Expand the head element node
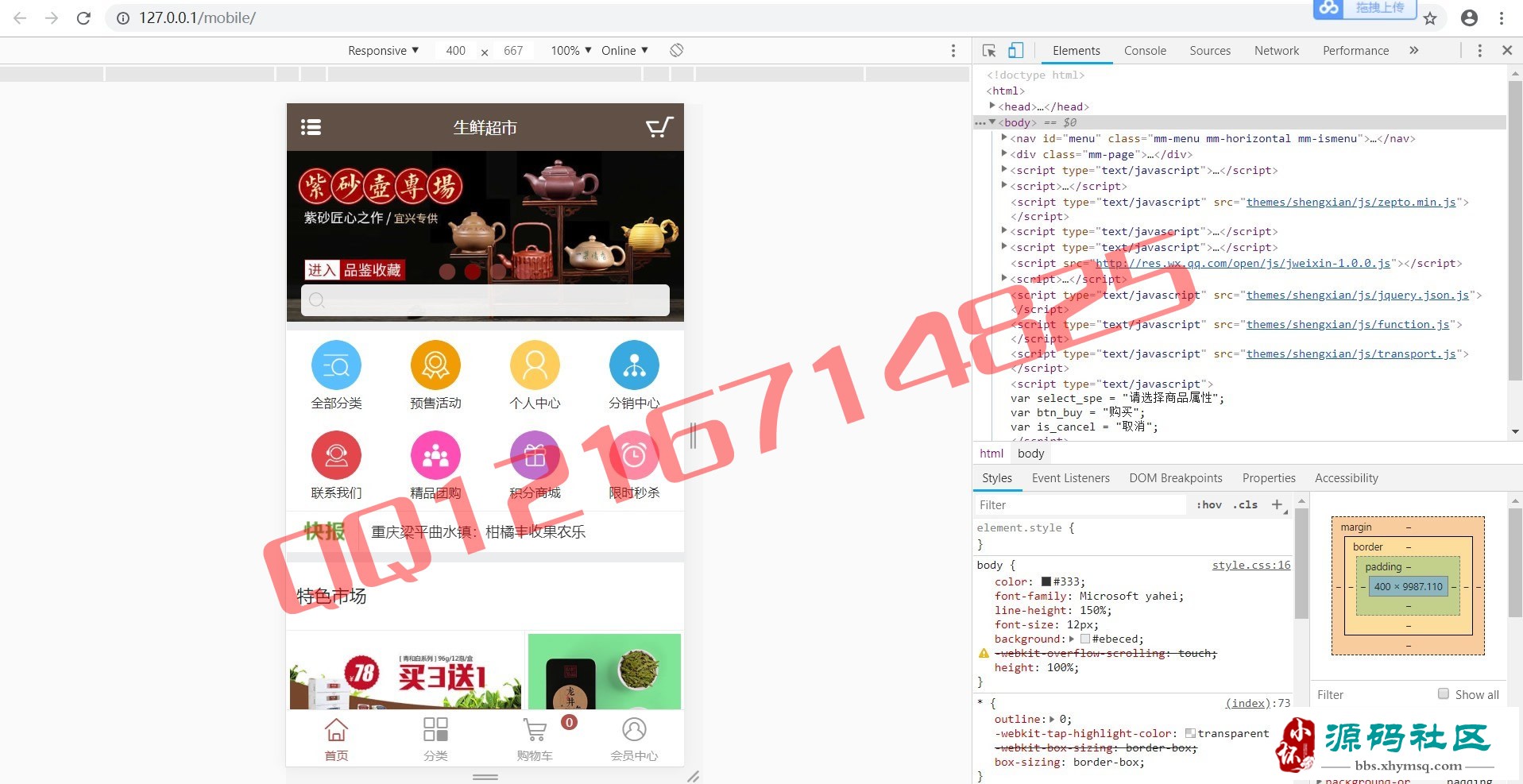 coord(992,106)
